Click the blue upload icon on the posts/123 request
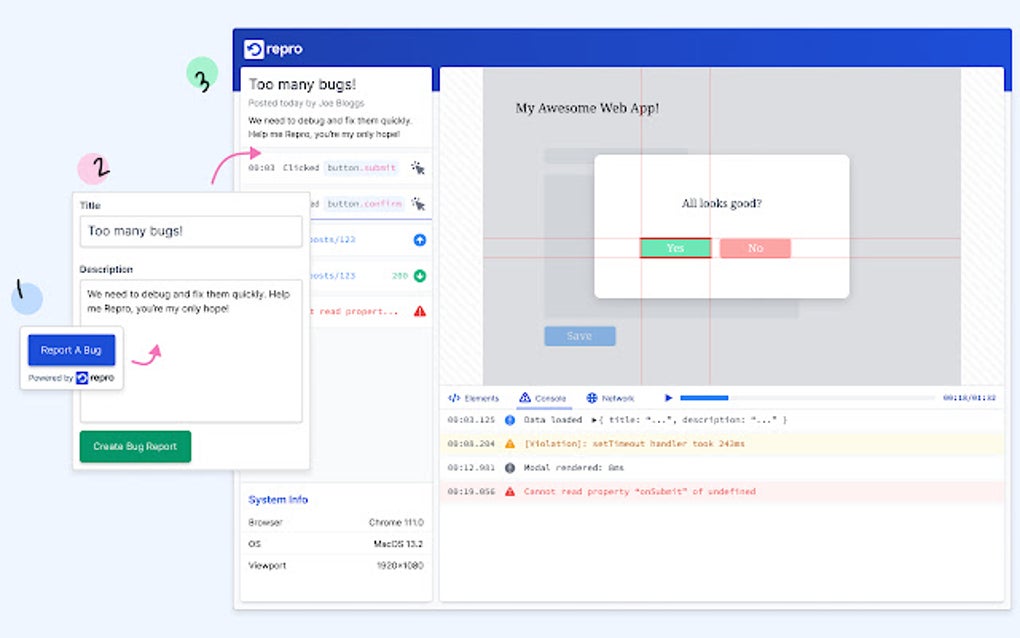The height and width of the screenshot is (638, 1020). pyautogui.click(x=420, y=240)
